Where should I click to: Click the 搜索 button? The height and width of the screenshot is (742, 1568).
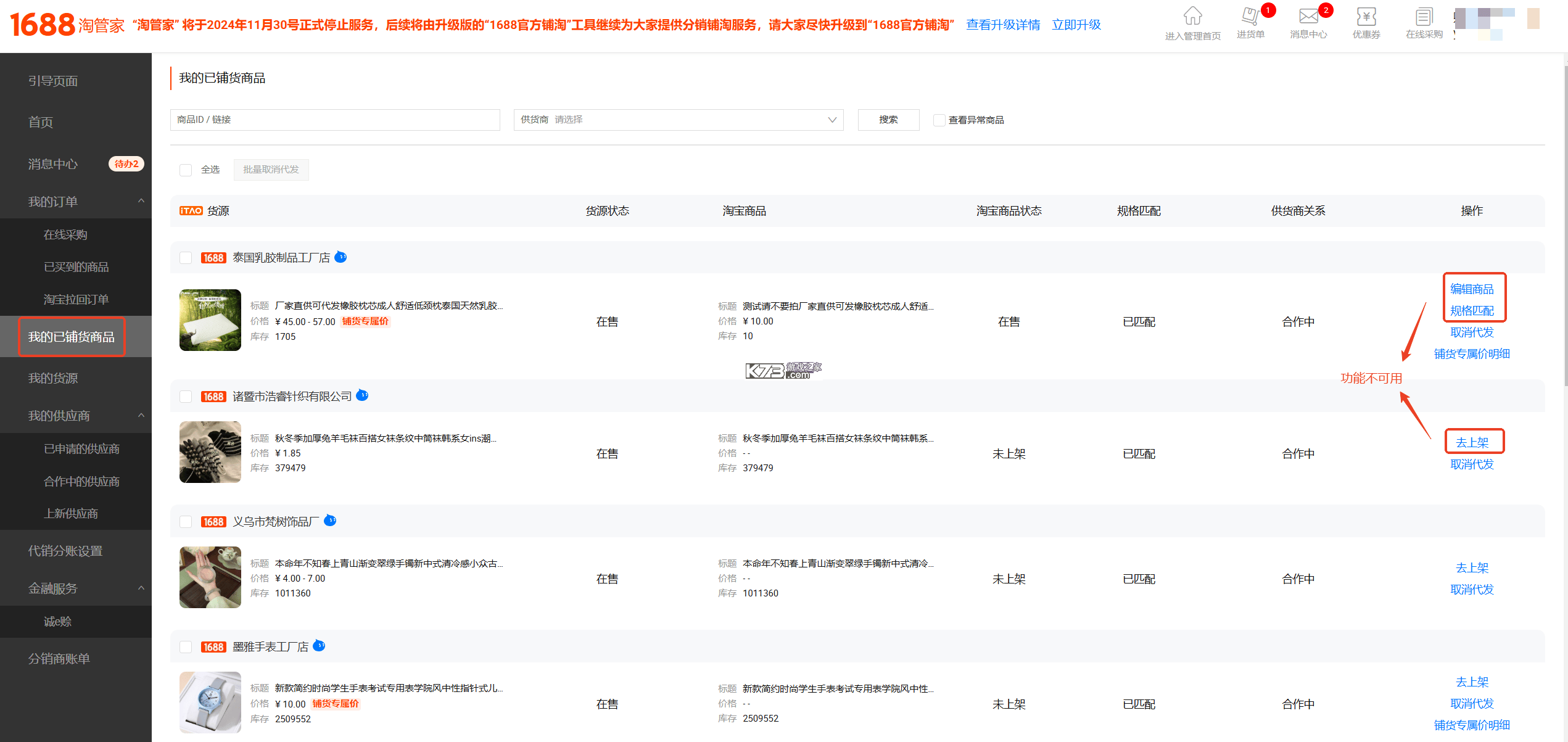tap(888, 120)
